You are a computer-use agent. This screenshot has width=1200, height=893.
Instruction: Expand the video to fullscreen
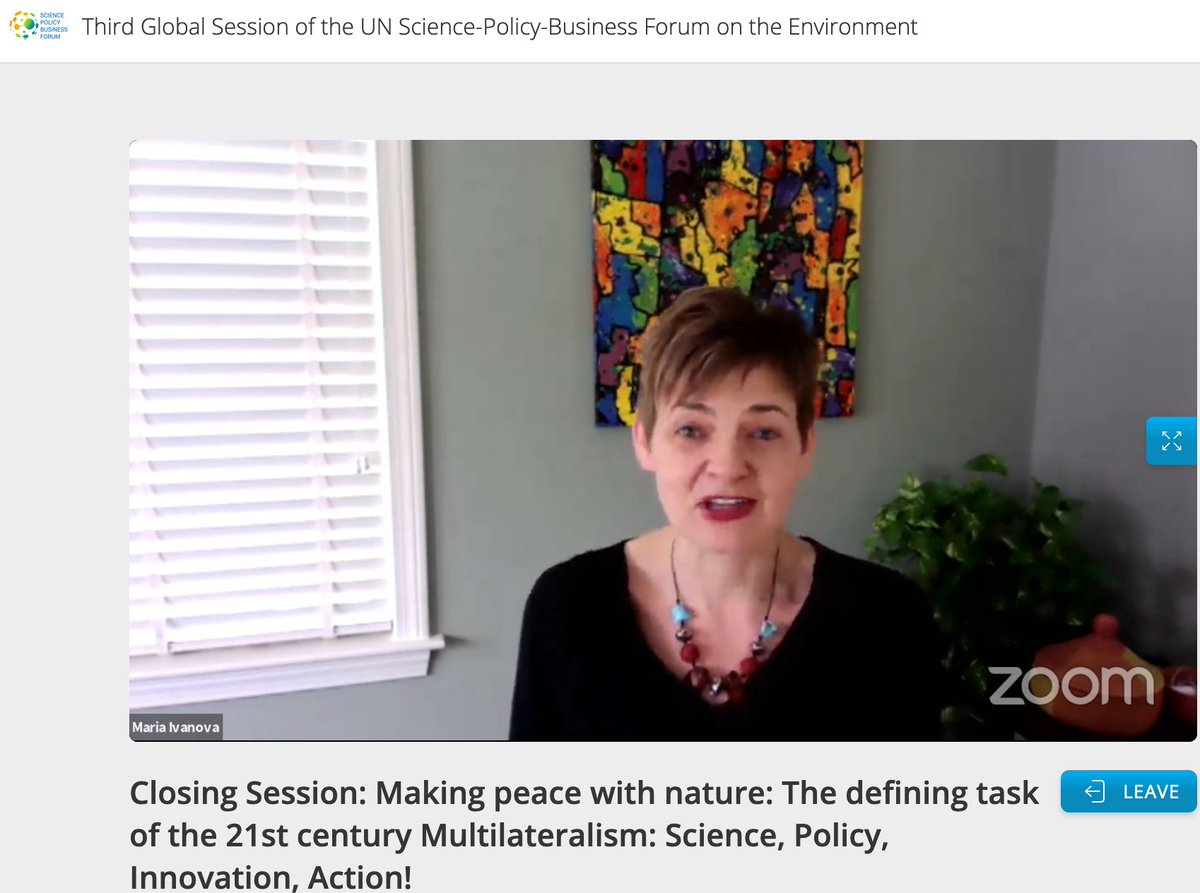click(x=1171, y=440)
